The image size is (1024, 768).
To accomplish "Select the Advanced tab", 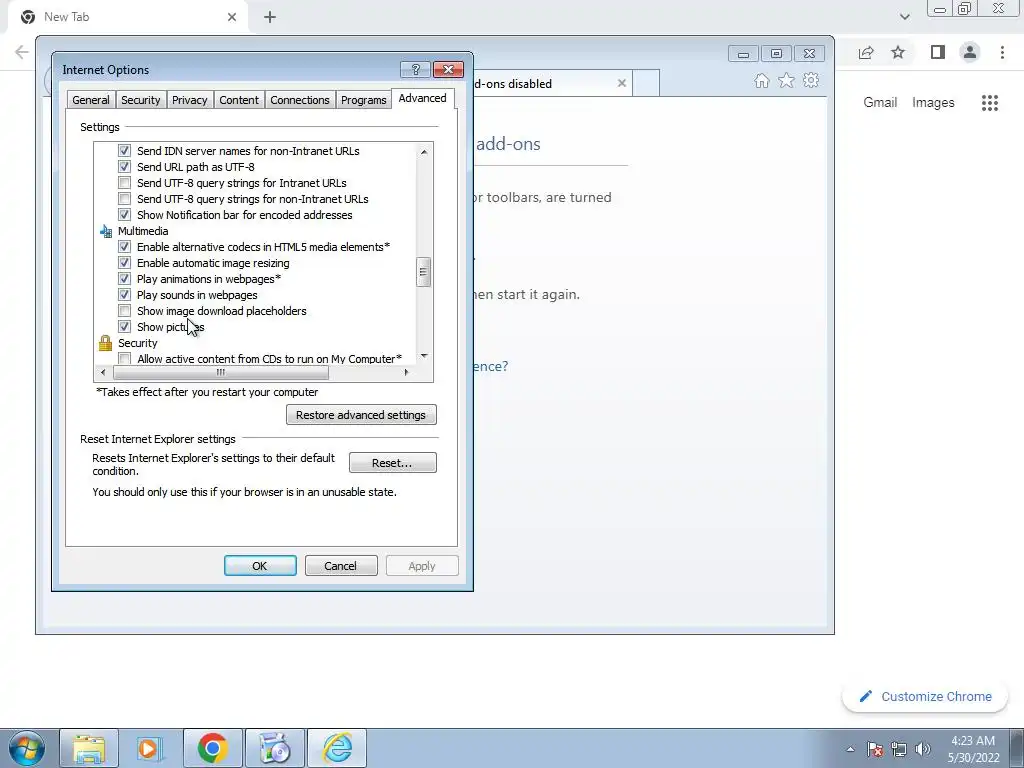I will tap(423, 98).
